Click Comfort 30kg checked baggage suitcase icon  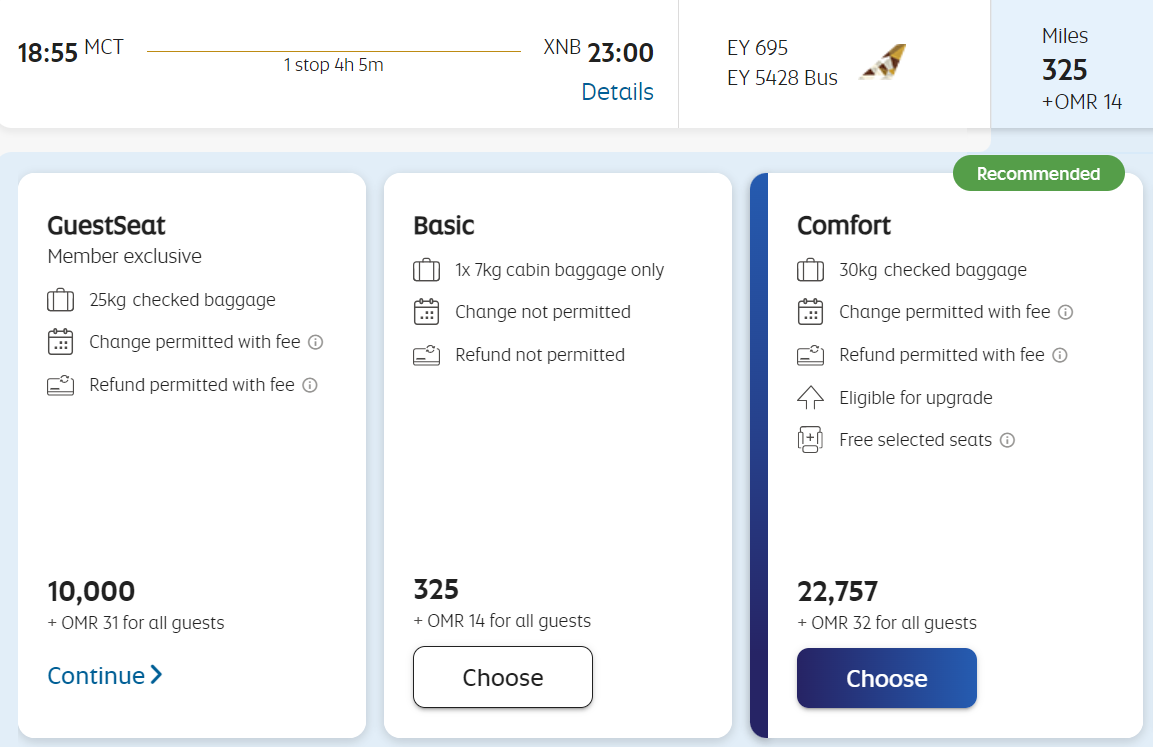click(x=810, y=270)
